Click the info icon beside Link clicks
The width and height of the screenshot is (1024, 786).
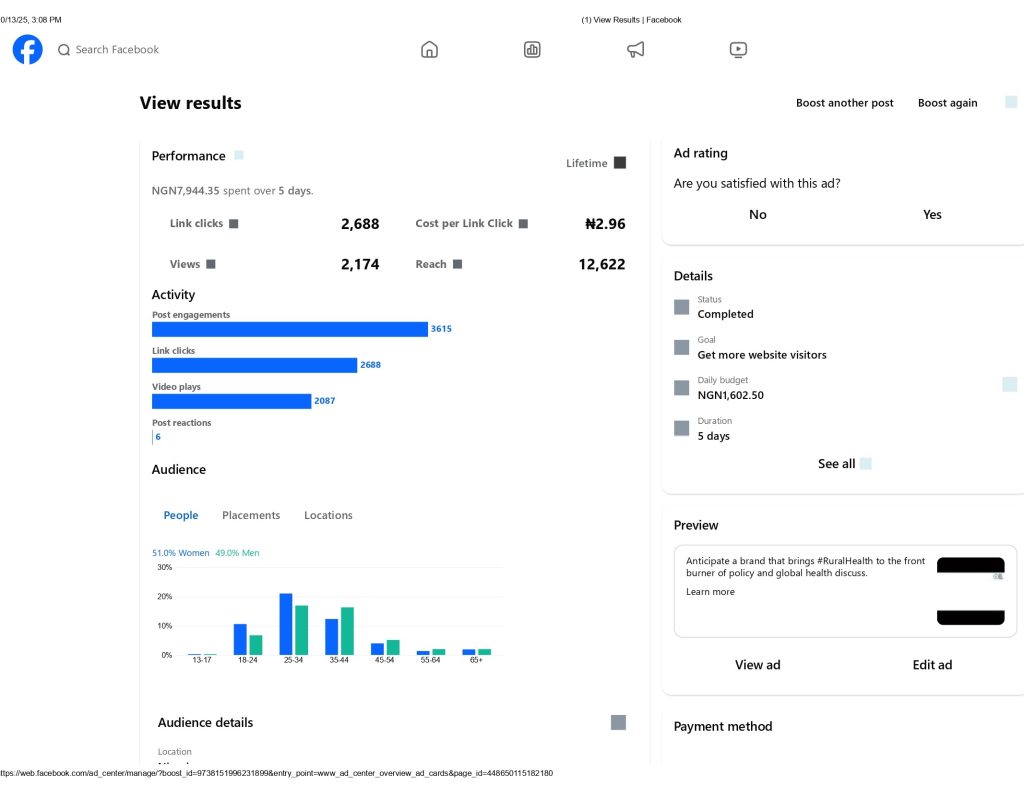tap(234, 224)
